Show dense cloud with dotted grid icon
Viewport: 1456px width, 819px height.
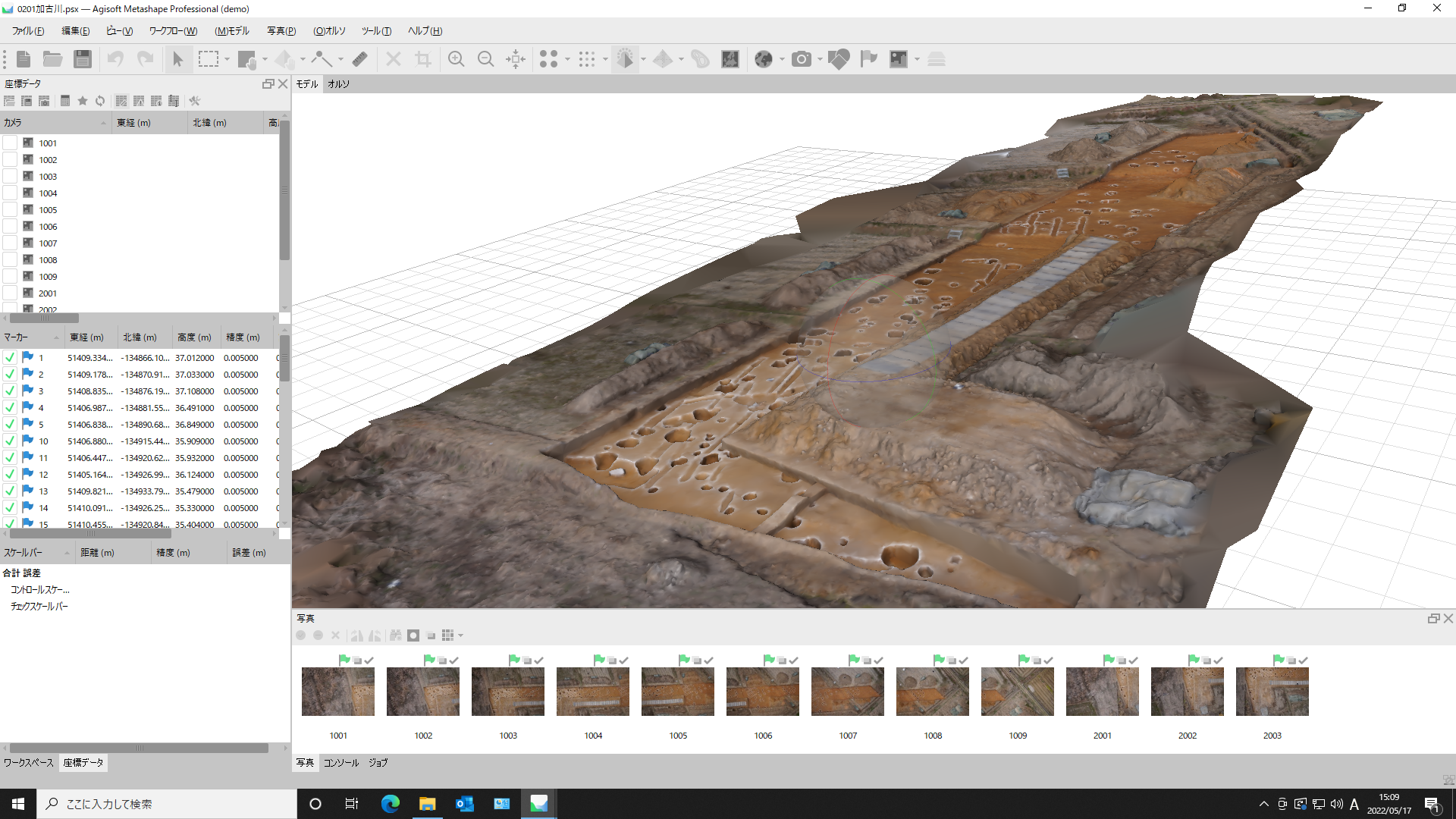click(587, 59)
